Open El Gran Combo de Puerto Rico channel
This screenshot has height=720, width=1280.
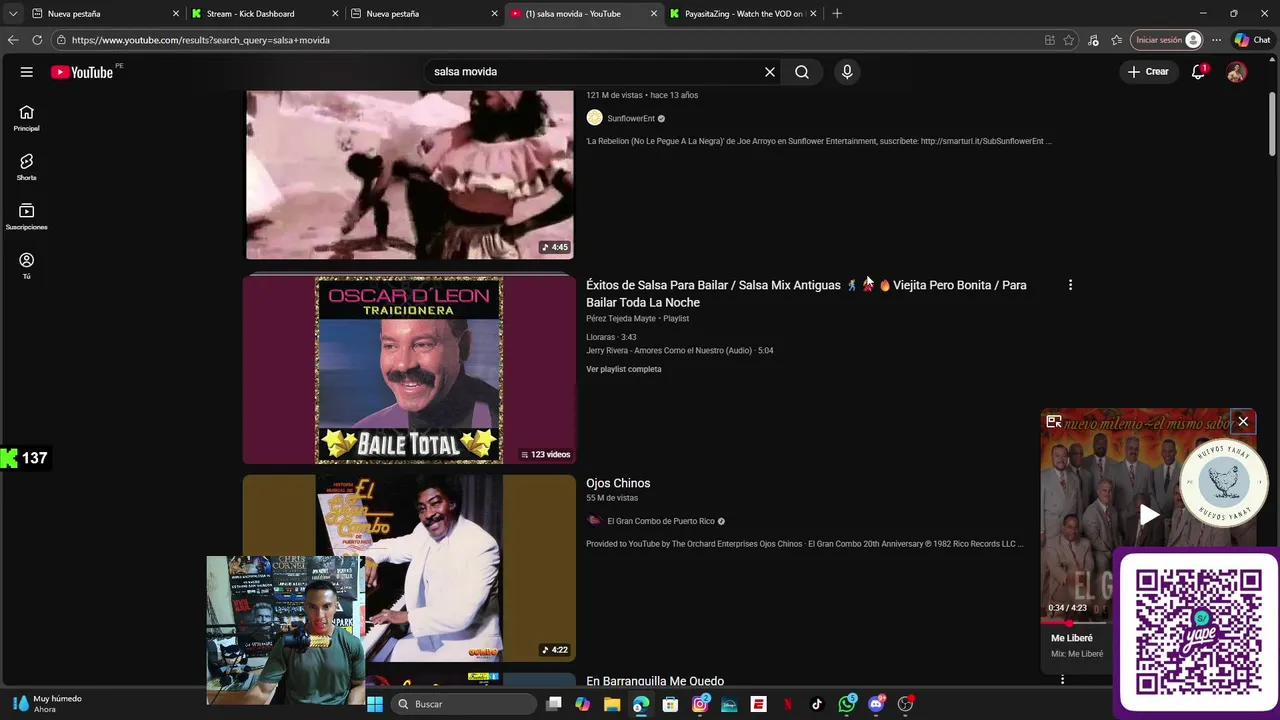point(661,521)
